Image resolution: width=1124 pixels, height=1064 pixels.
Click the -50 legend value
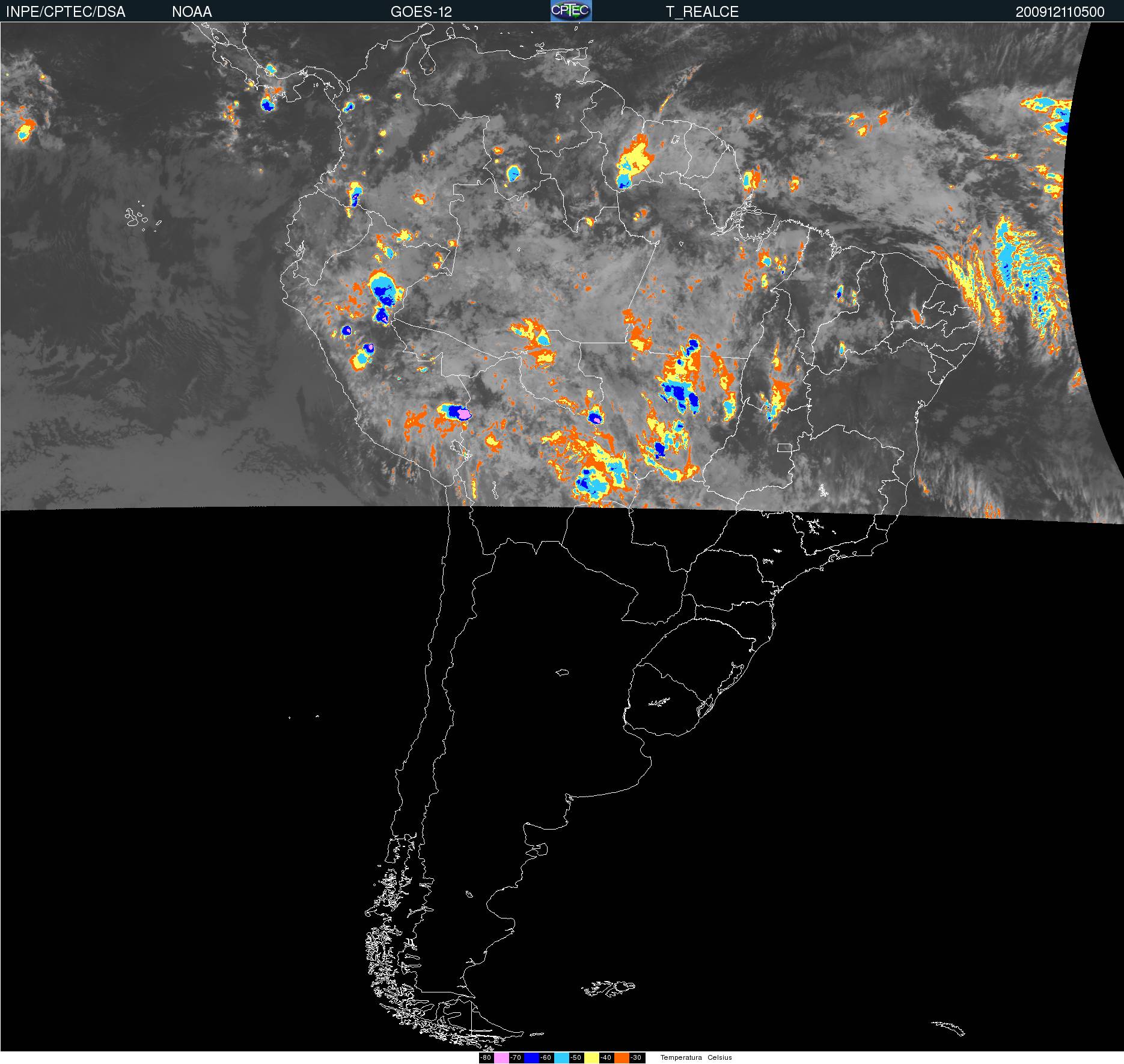[x=576, y=1058]
